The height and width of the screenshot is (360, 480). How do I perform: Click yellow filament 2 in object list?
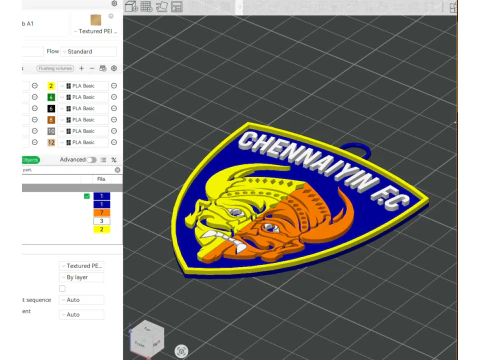tap(102, 229)
